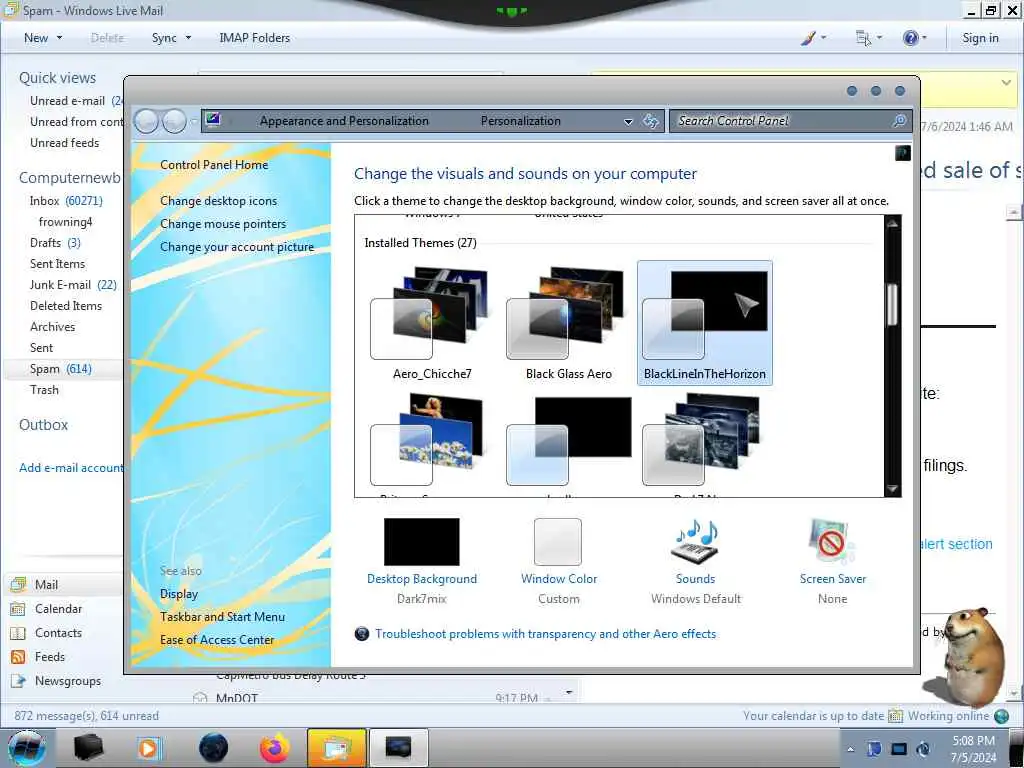The image size is (1024, 768).
Task: Click the theme list vertical scrollbar thumb
Action: 892,304
